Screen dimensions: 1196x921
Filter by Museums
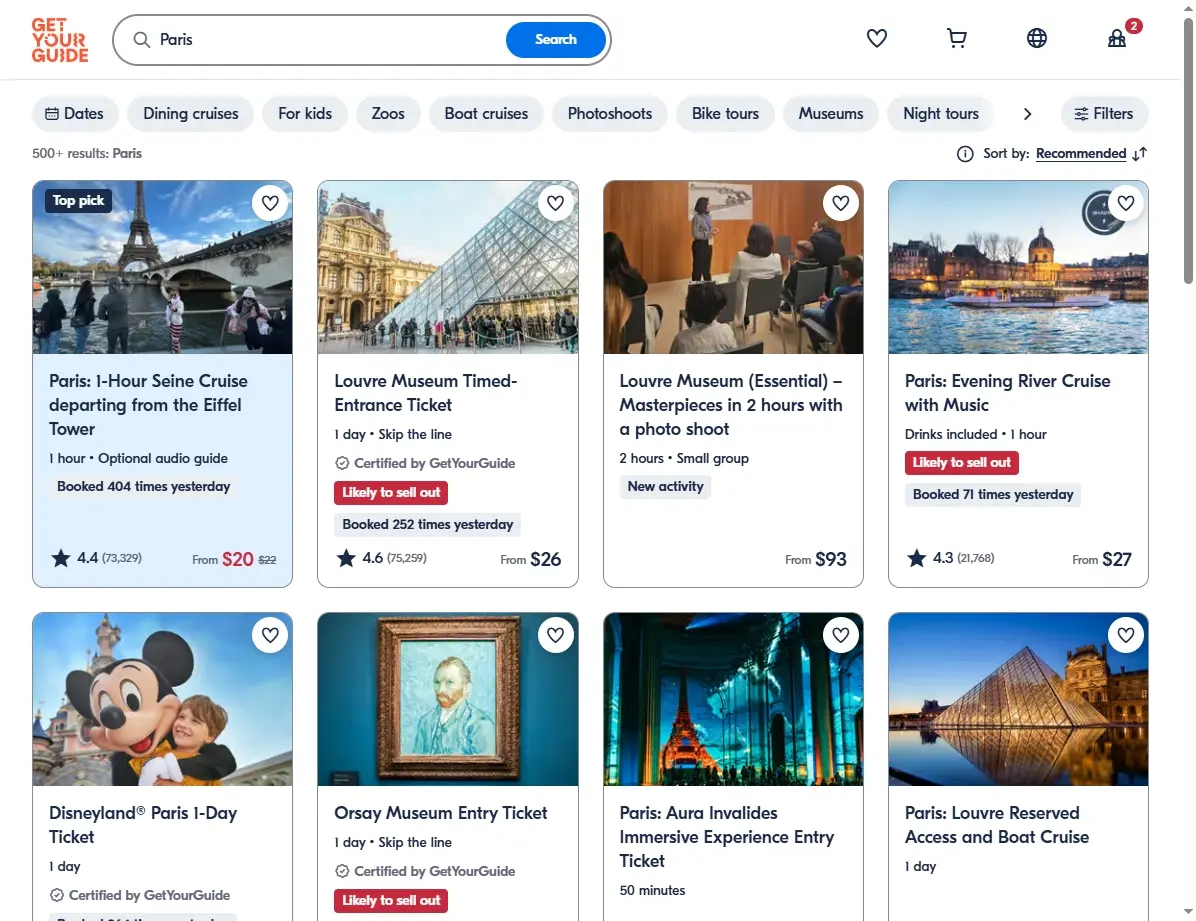click(831, 114)
